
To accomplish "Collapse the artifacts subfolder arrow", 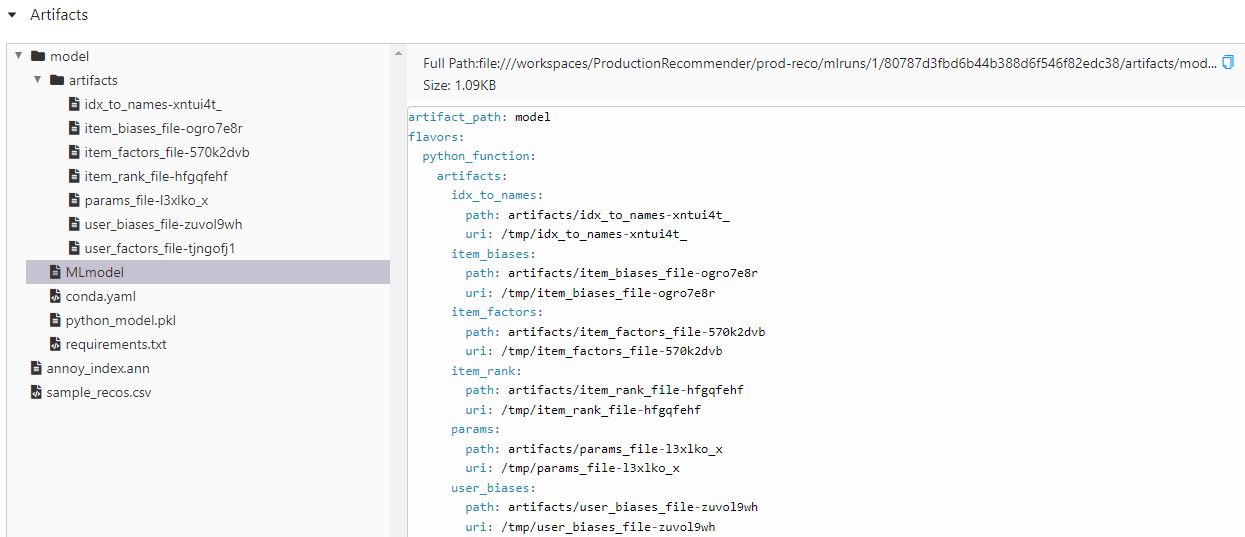I will pyautogui.click(x=37, y=80).
